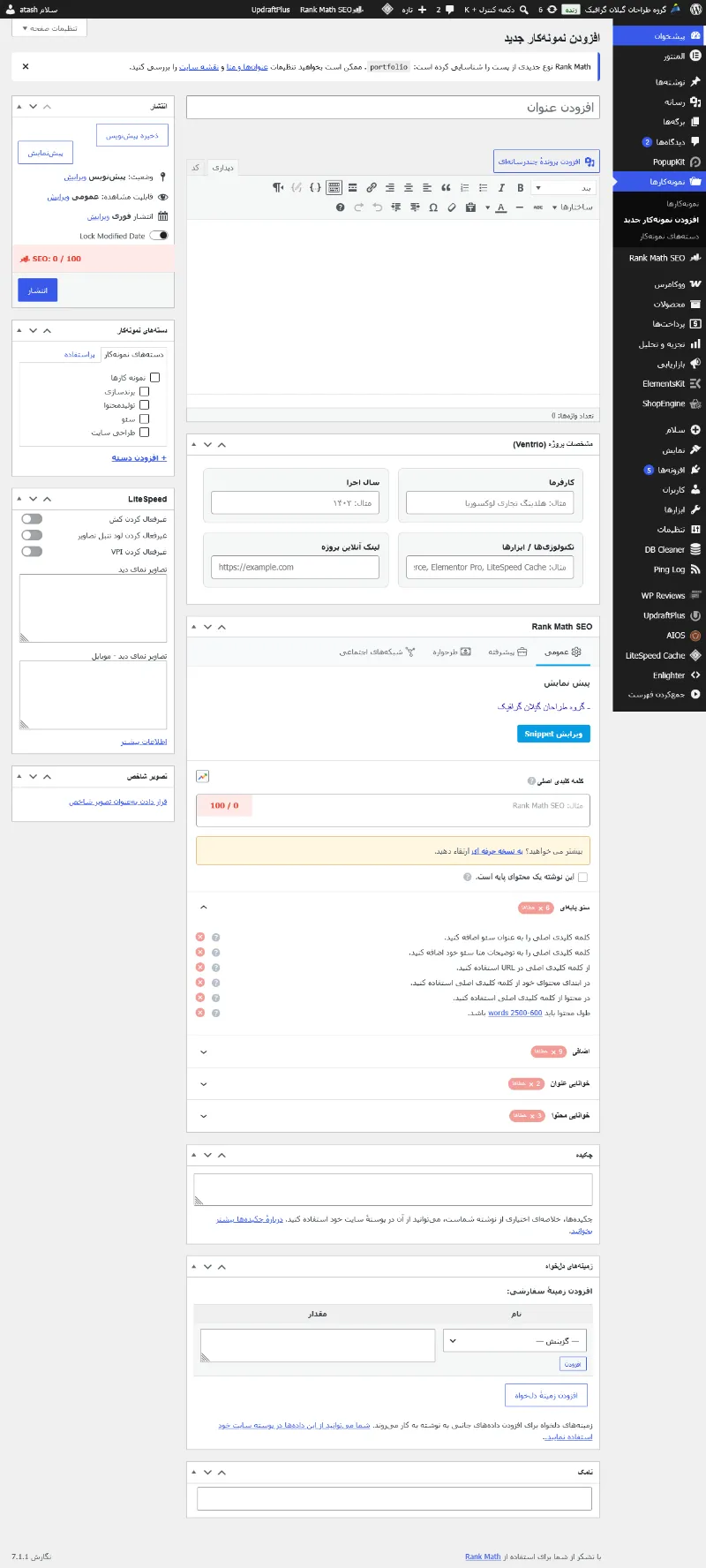706x1568 pixels.
Task: Click the editor help question-mark icon
Action: pos(340,207)
